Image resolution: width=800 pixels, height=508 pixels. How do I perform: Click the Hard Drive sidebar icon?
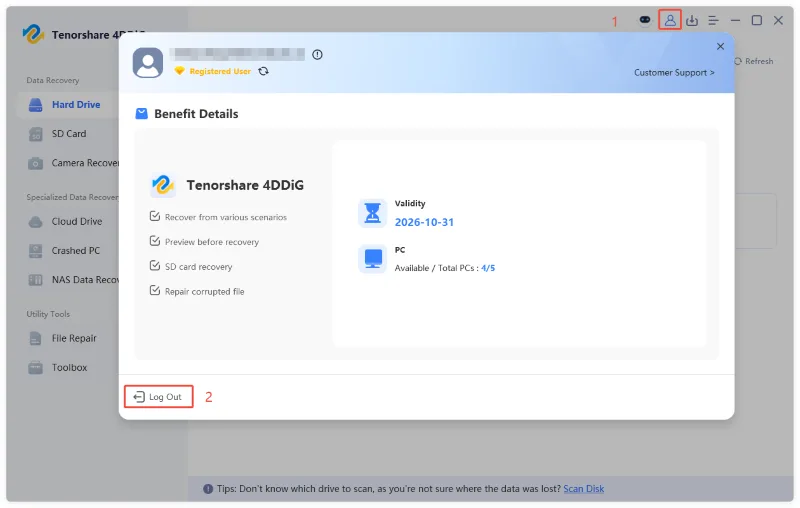[x=35, y=105]
